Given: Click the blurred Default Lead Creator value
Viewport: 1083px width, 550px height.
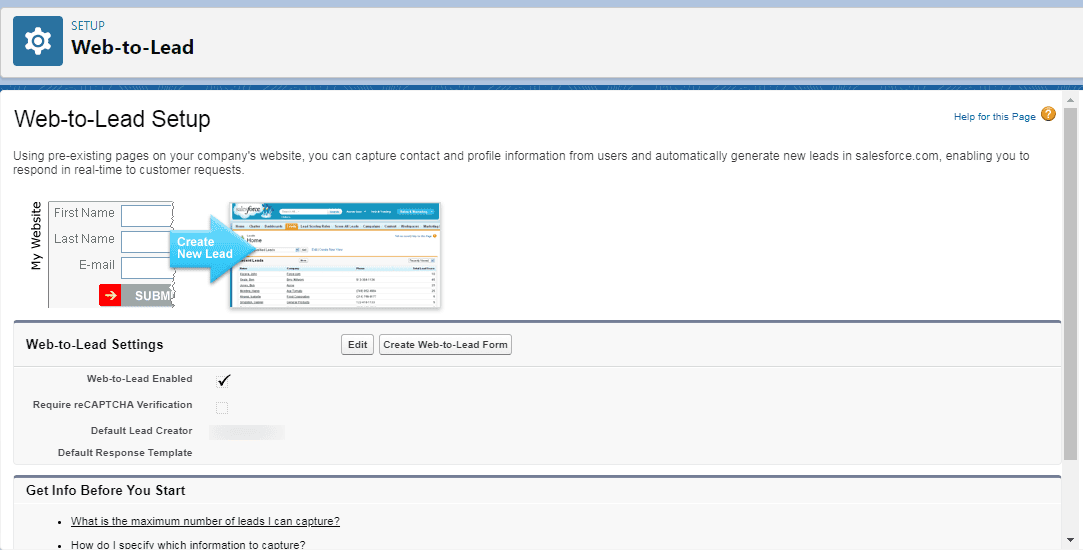Looking at the screenshot, I should (x=247, y=433).
